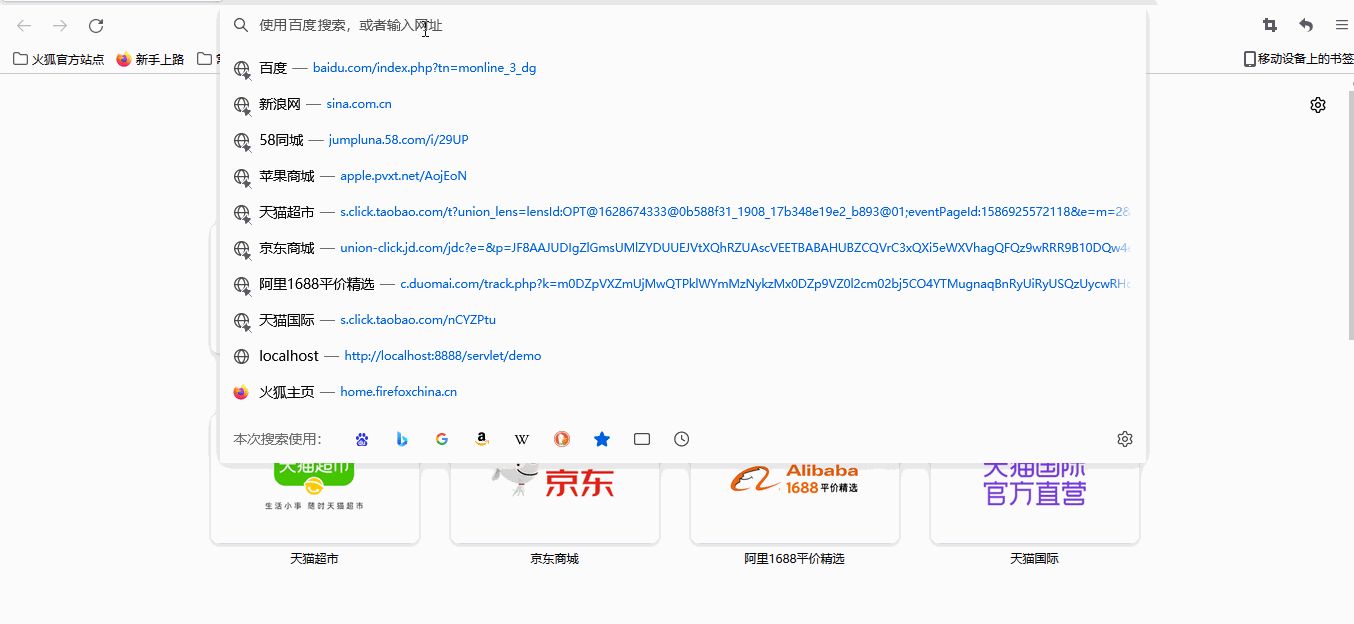1354x624 pixels.
Task: Select the 新浪网 sina.com.cn suggestion
Action: pos(683,104)
